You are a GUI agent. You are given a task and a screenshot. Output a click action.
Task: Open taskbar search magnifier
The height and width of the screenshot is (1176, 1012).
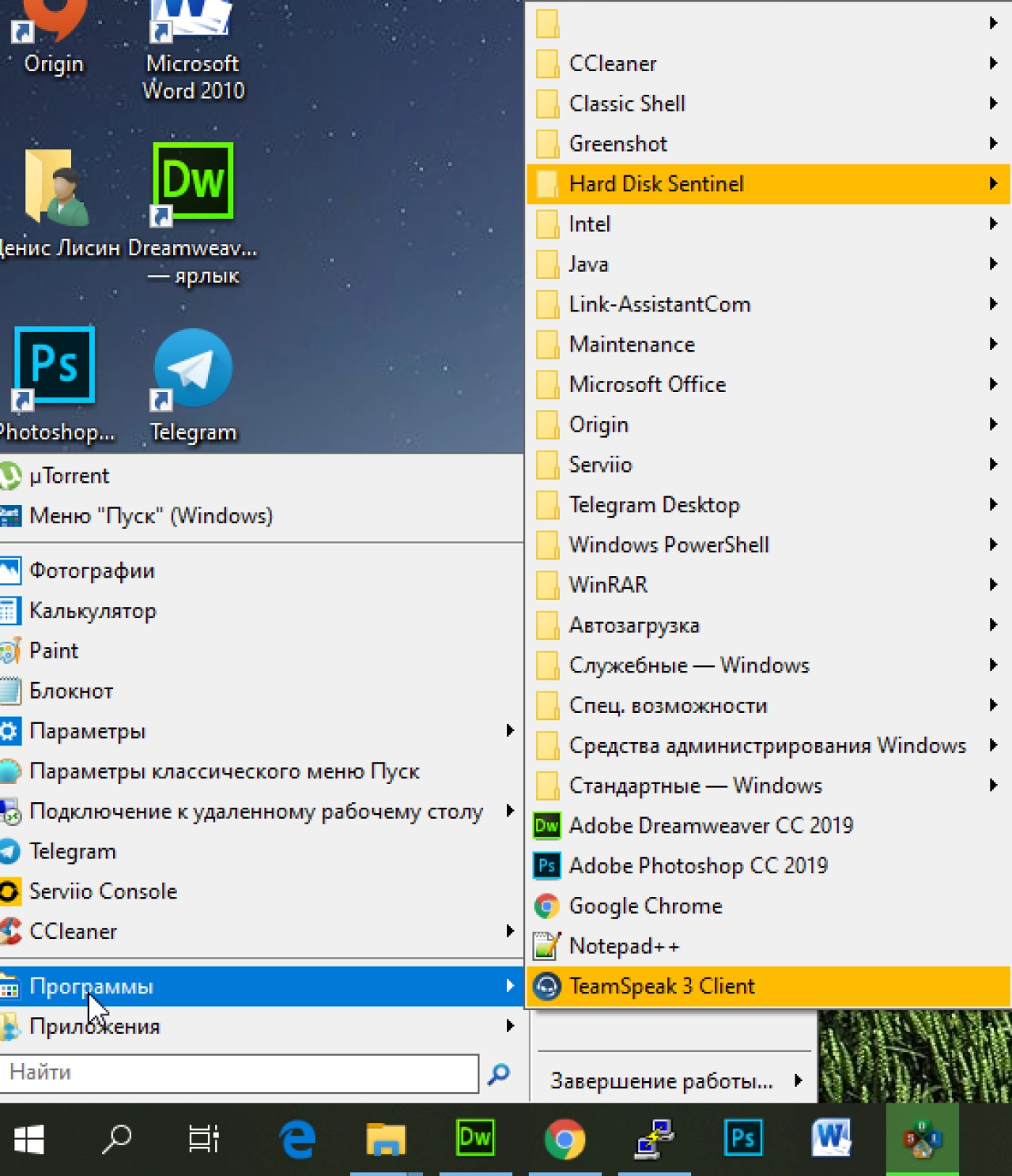pos(117,1139)
